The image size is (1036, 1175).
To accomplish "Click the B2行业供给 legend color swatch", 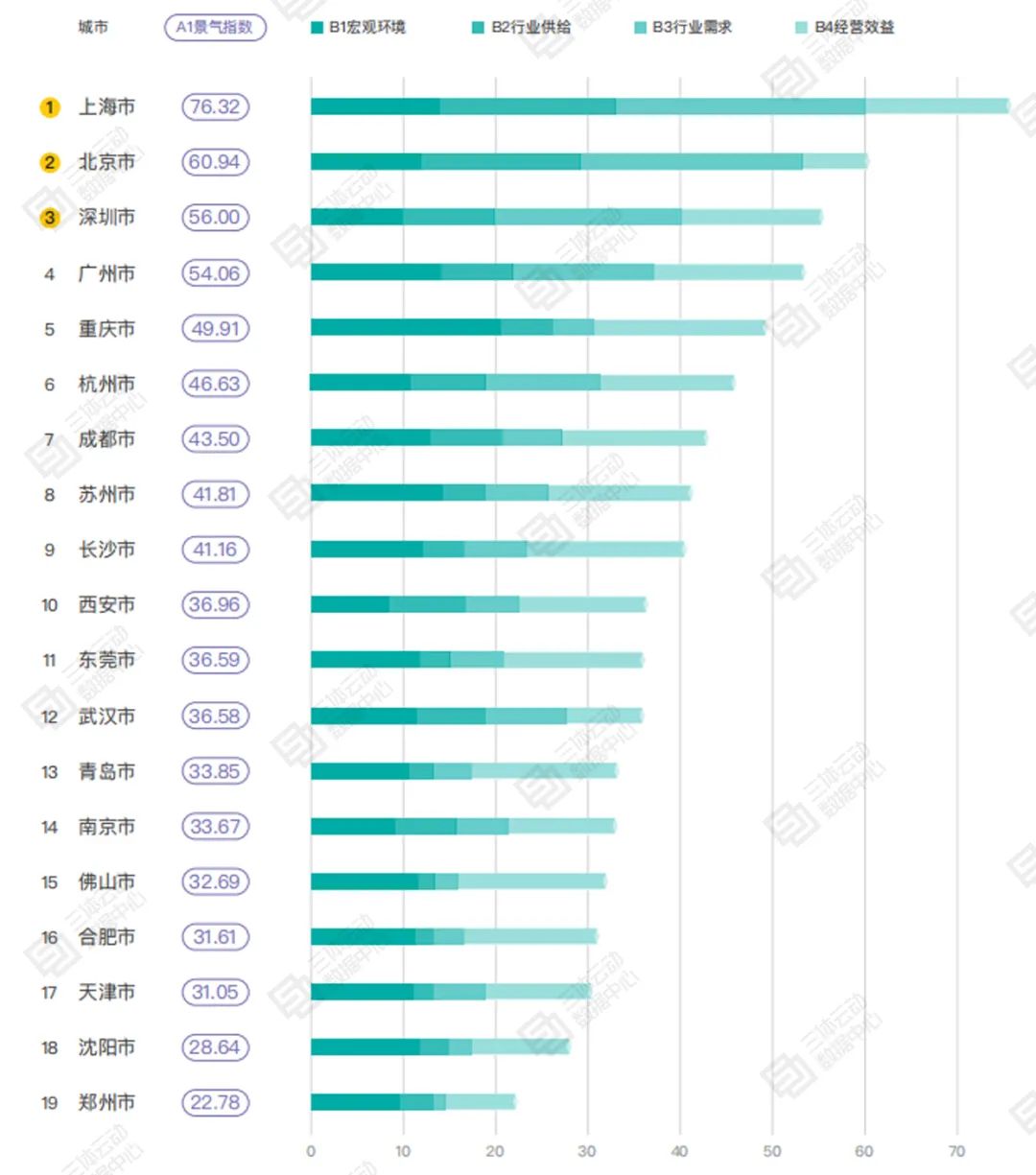I will coord(478,28).
